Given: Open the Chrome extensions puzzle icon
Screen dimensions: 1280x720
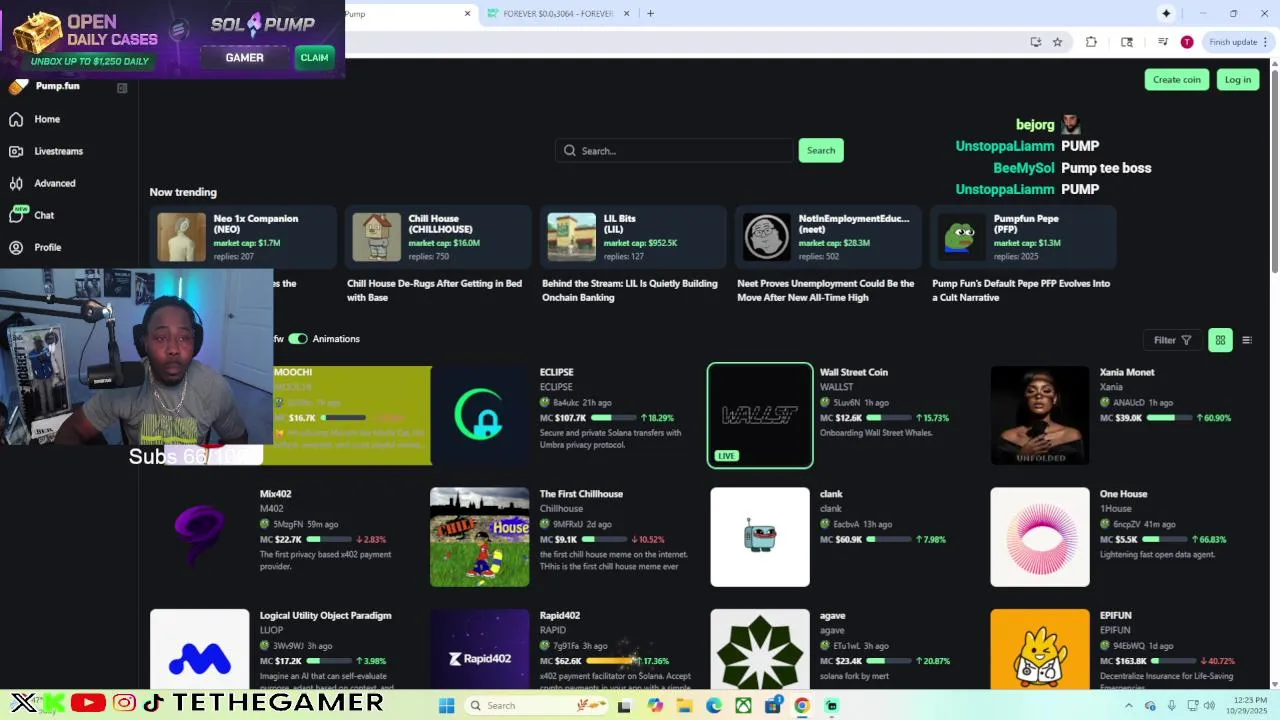Looking at the screenshot, I should (x=1091, y=42).
